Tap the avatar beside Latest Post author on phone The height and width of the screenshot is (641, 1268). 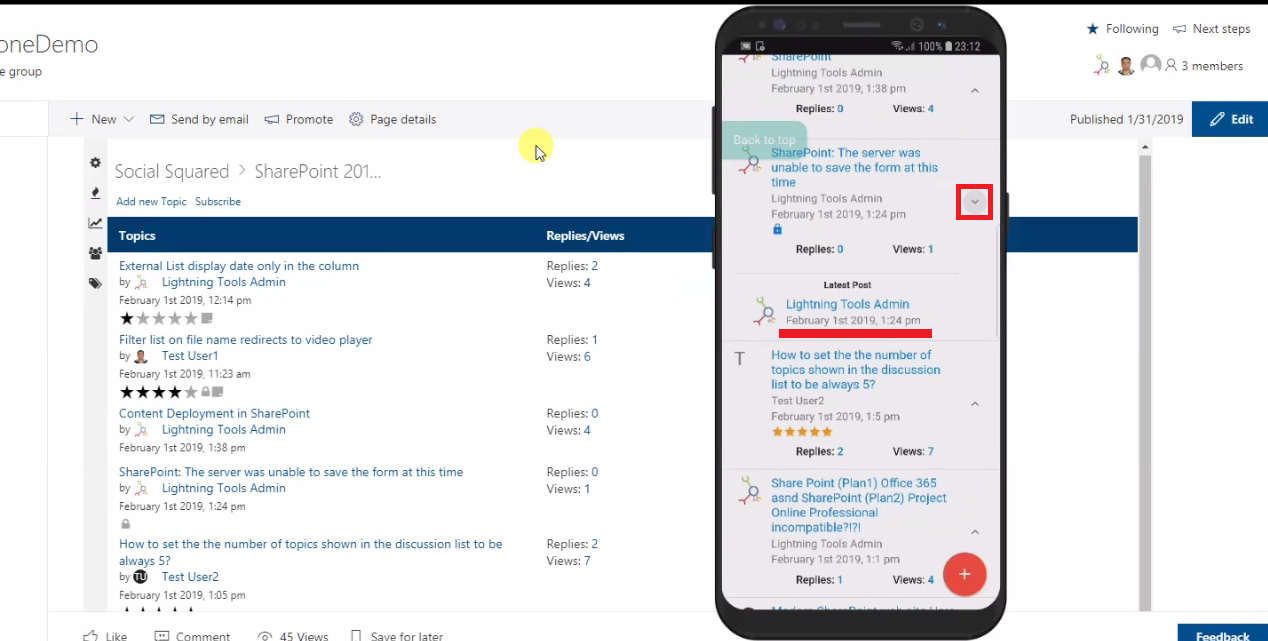click(x=765, y=311)
